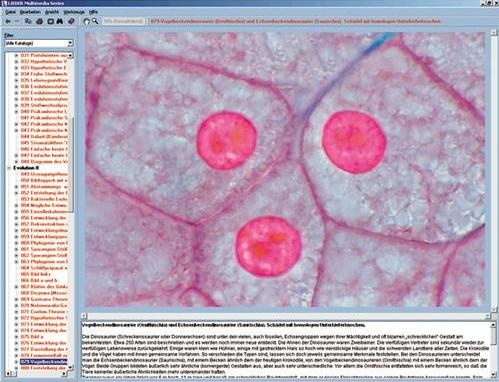
Task: Select tree item 071
Action: click(x=44, y=312)
